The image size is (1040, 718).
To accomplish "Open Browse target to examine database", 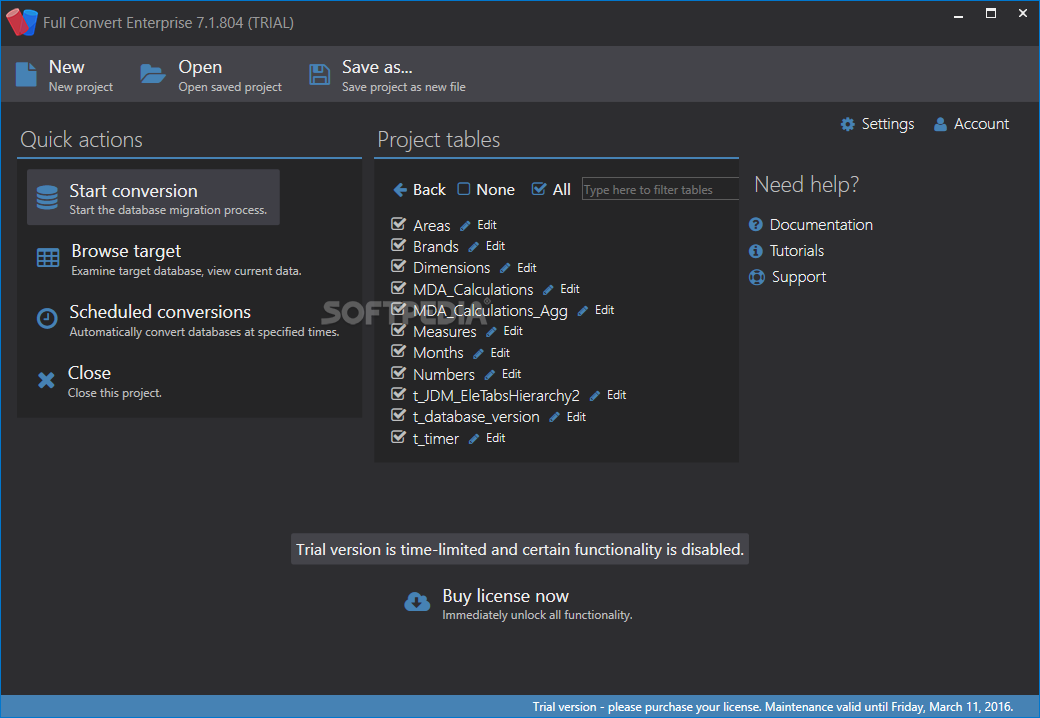I will pos(169,259).
